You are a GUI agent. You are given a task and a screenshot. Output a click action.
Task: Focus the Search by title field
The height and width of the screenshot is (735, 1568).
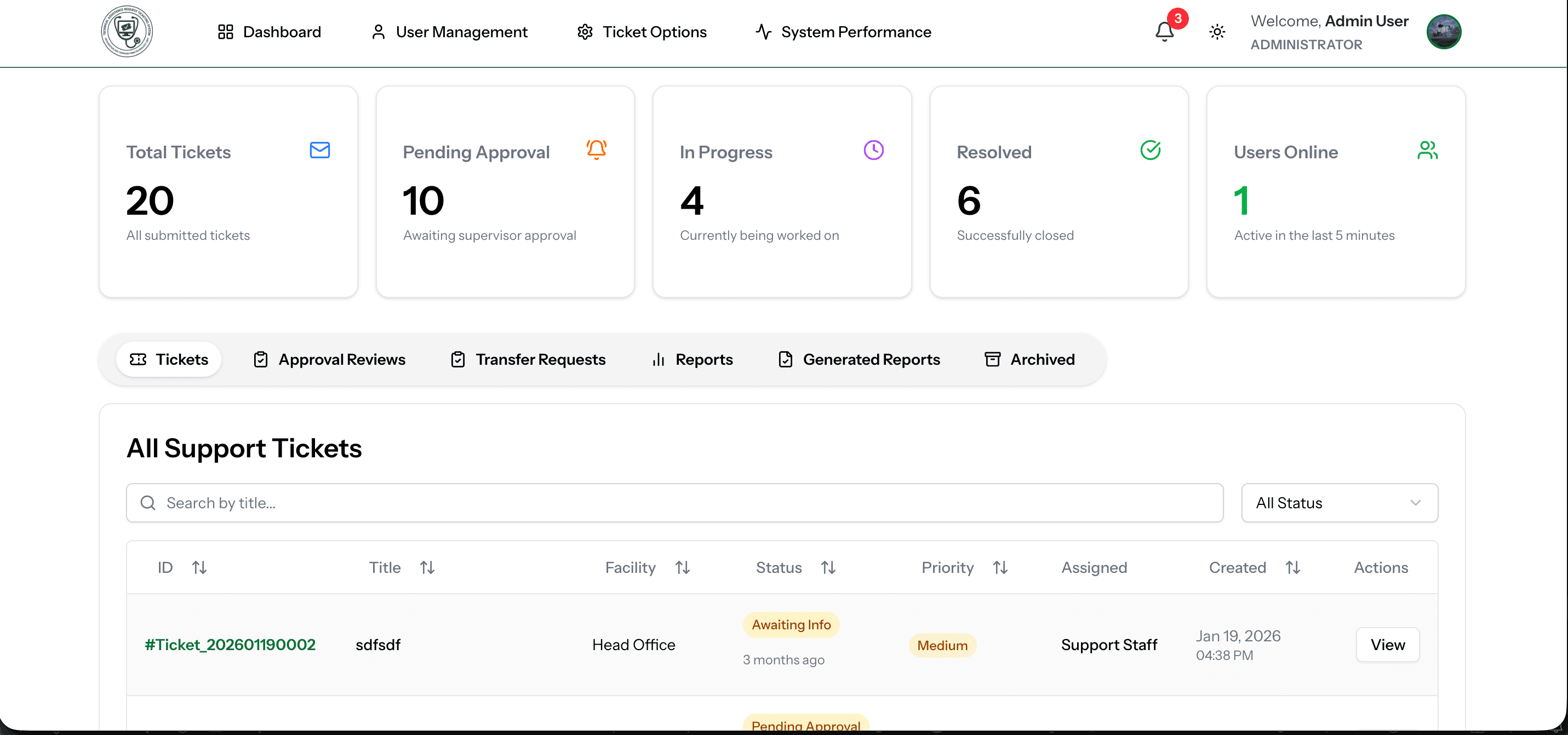pyautogui.click(x=674, y=503)
